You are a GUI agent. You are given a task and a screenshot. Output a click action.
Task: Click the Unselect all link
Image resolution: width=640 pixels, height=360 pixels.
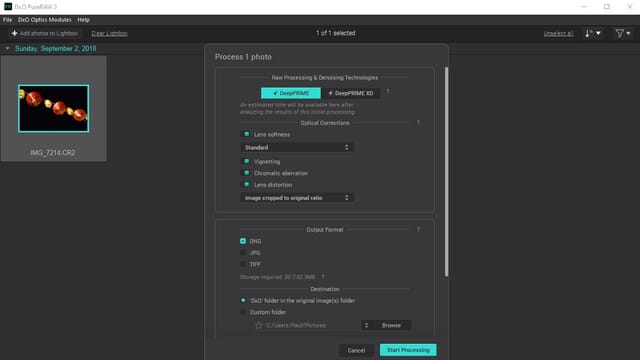pyautogui.click(x=558, y=33)
